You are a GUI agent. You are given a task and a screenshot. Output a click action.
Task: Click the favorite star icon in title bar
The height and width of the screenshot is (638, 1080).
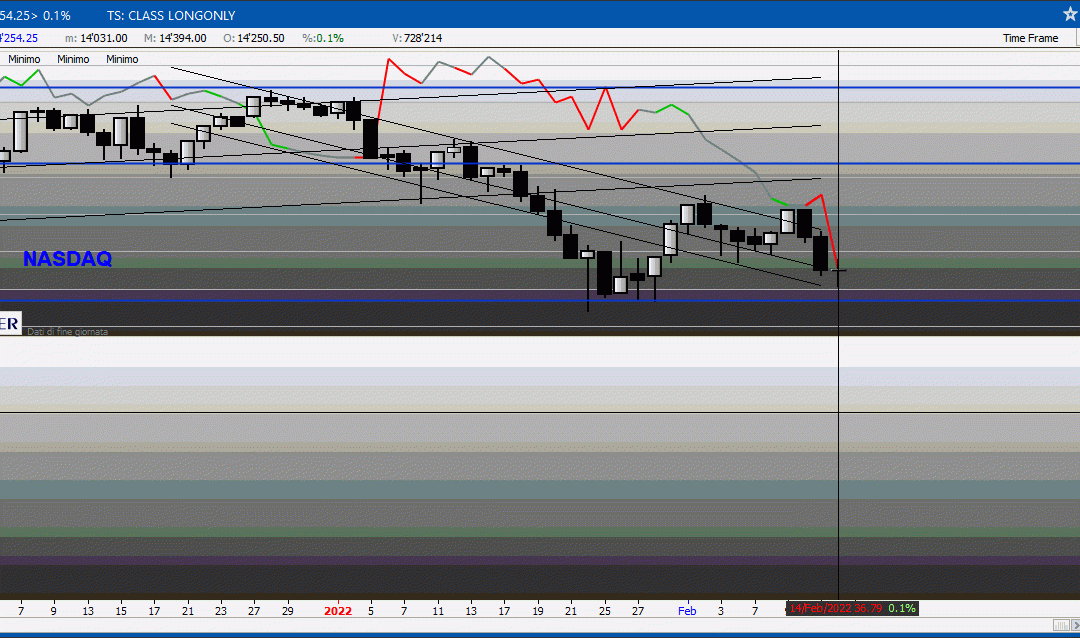click(x=1070, y=14)
